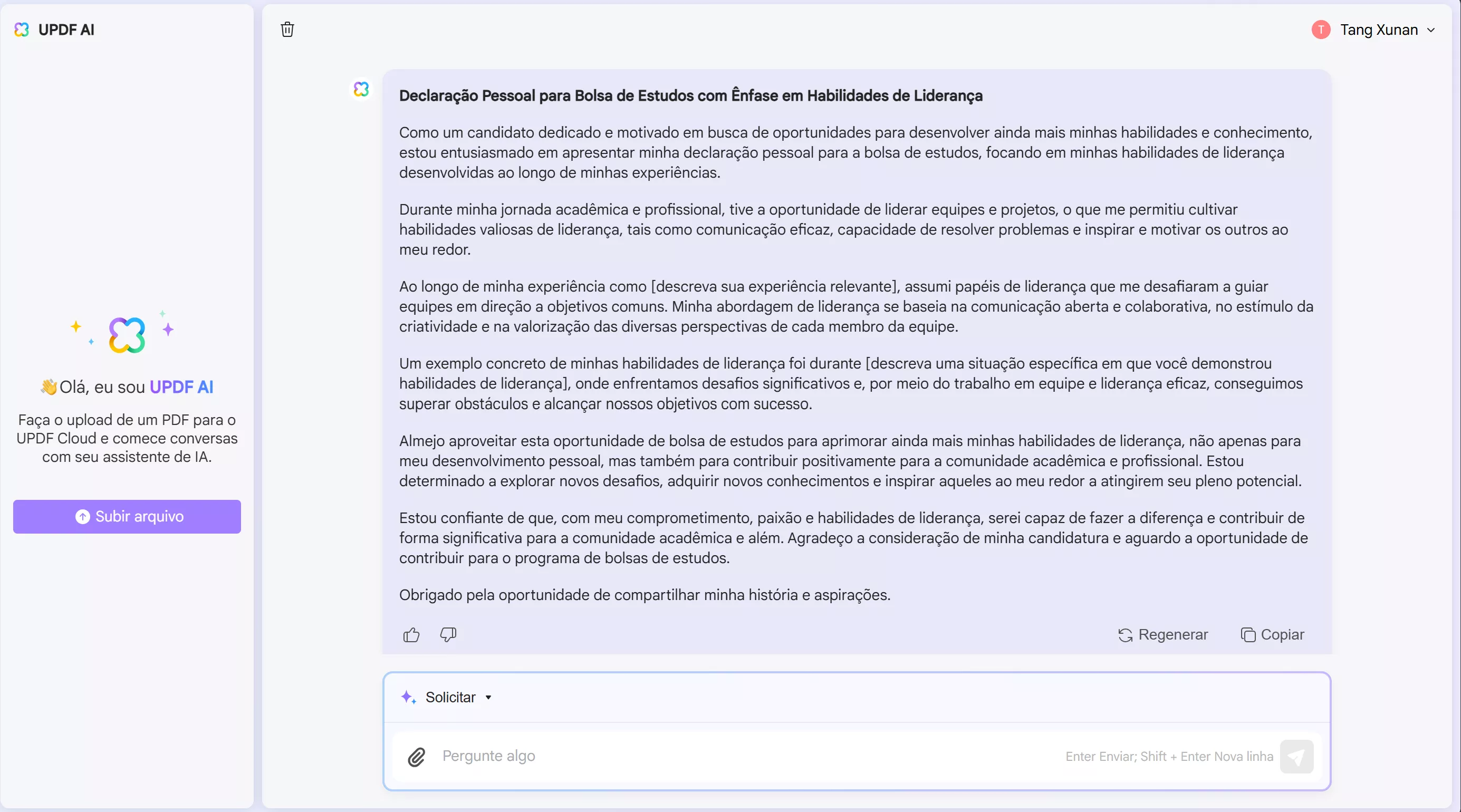Click the sparkle icon beside Solicitar
The height and width of the screenshot is (812, 1461).
408,697
